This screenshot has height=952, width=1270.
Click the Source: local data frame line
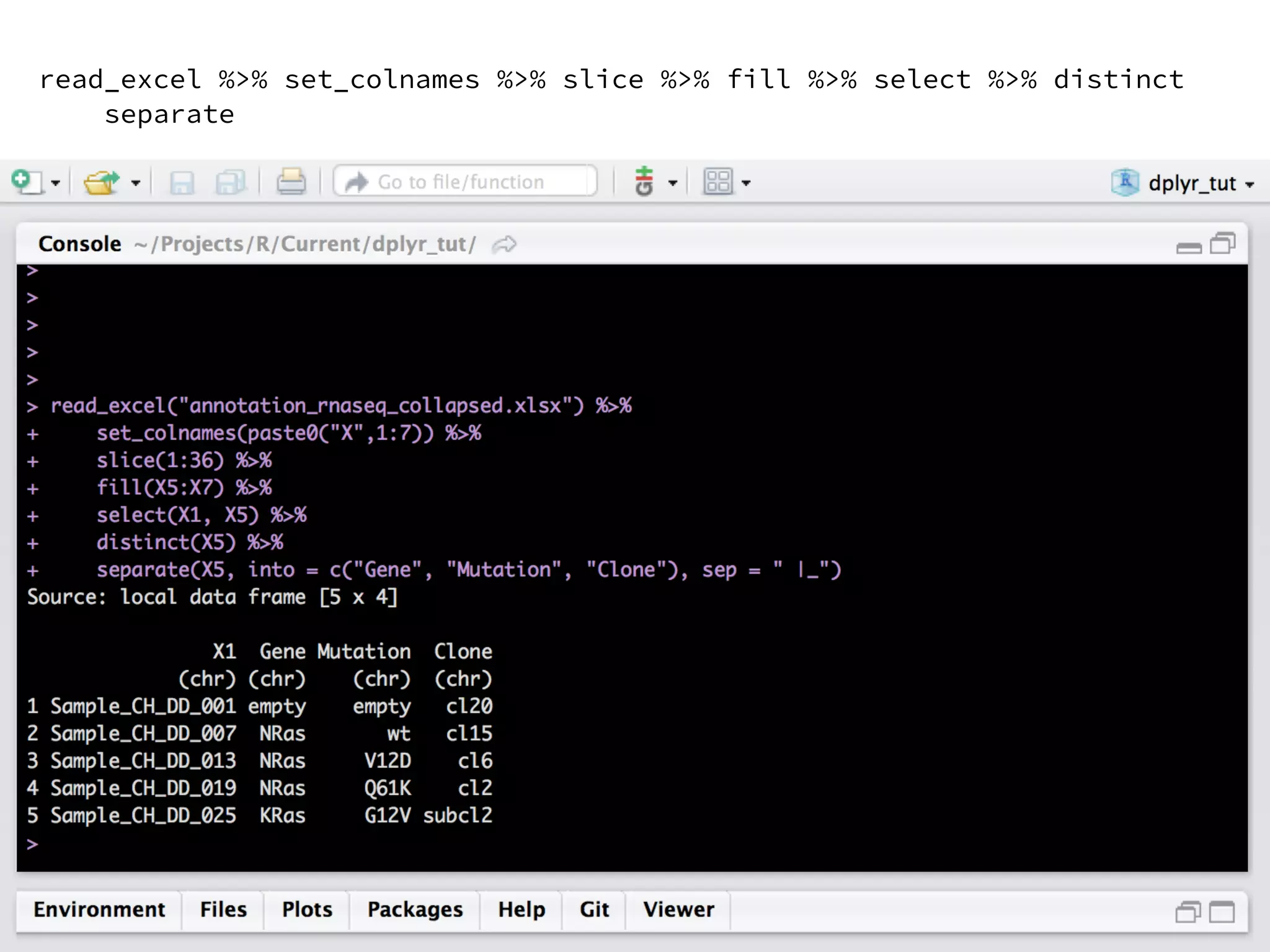212,597
